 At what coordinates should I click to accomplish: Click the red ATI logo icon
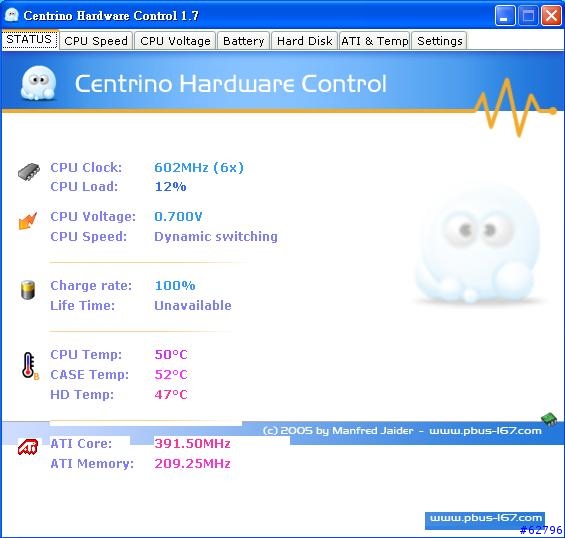[28, 448]
